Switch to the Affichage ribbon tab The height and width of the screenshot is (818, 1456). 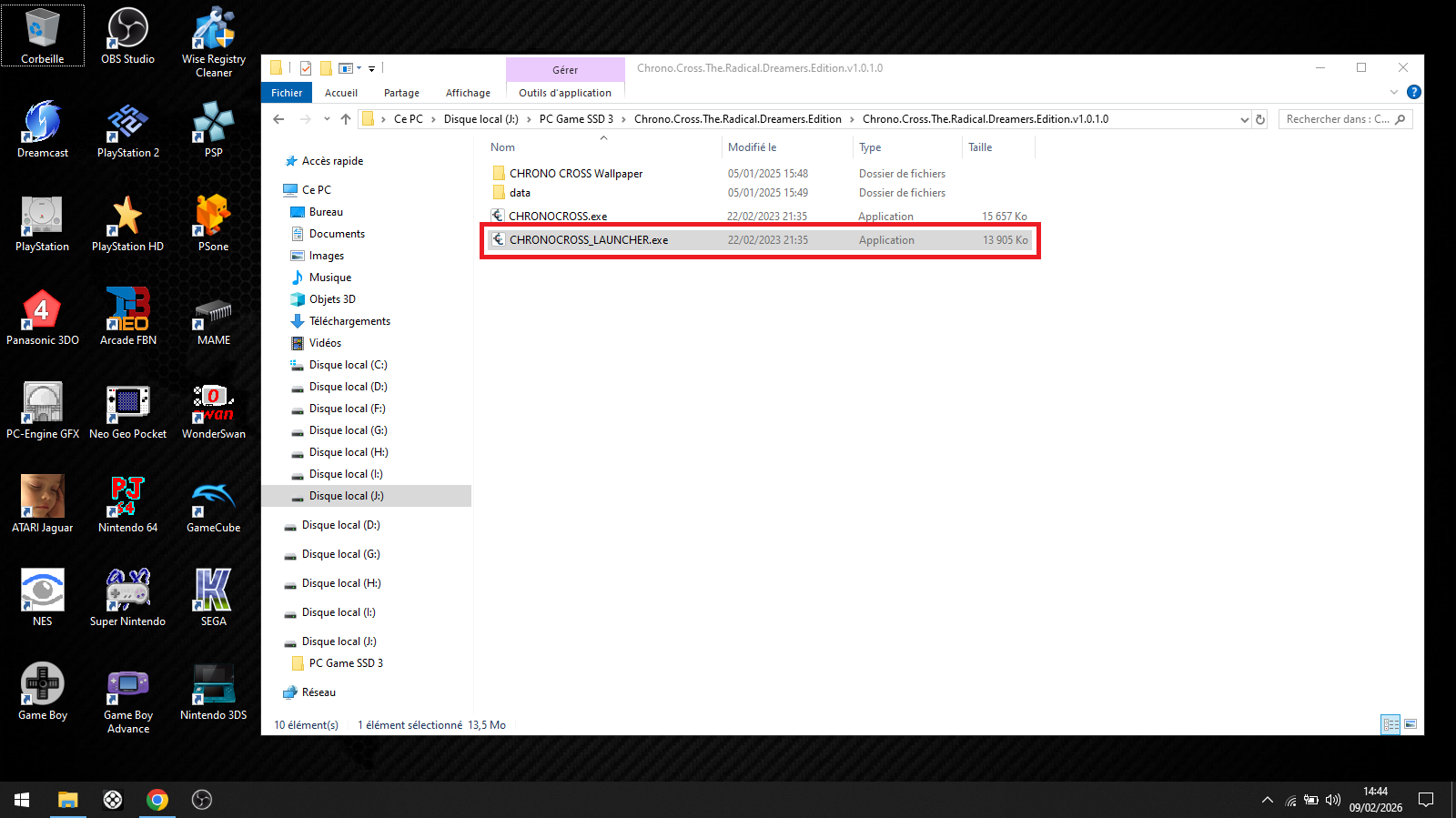click(468, 93)
